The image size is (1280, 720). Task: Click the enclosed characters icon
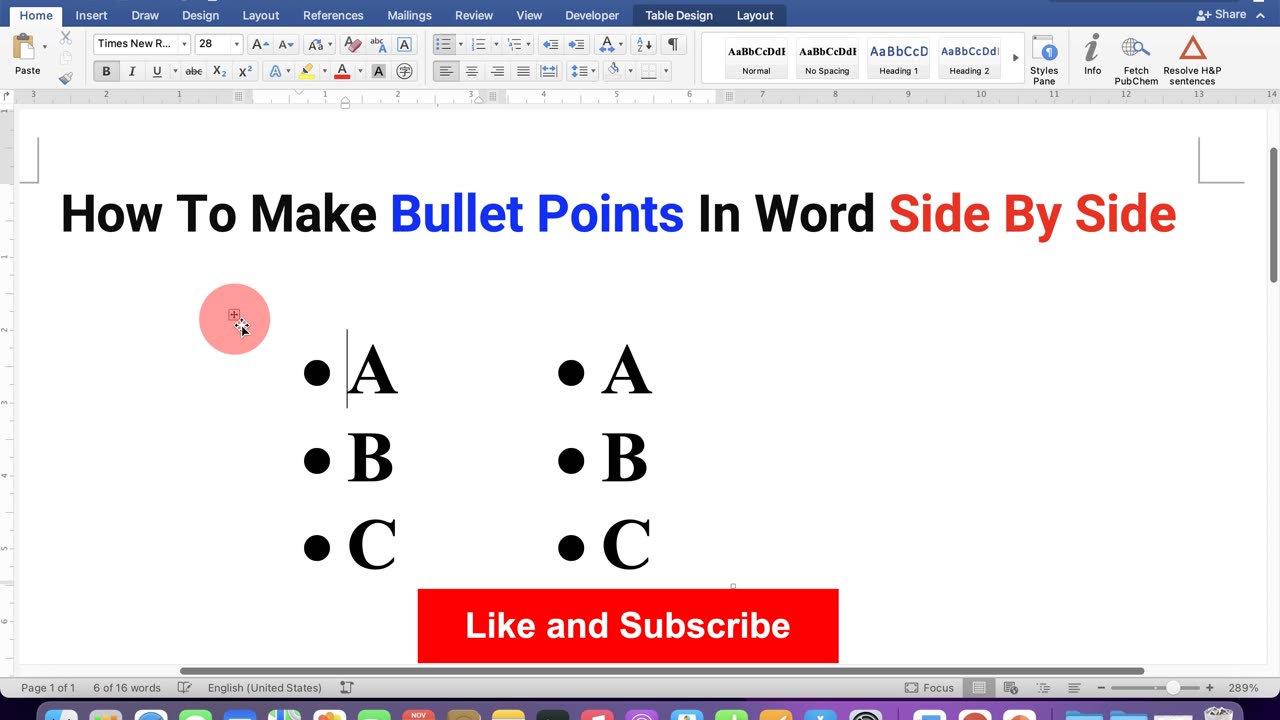pyautogui.click(x=404, y=71)
